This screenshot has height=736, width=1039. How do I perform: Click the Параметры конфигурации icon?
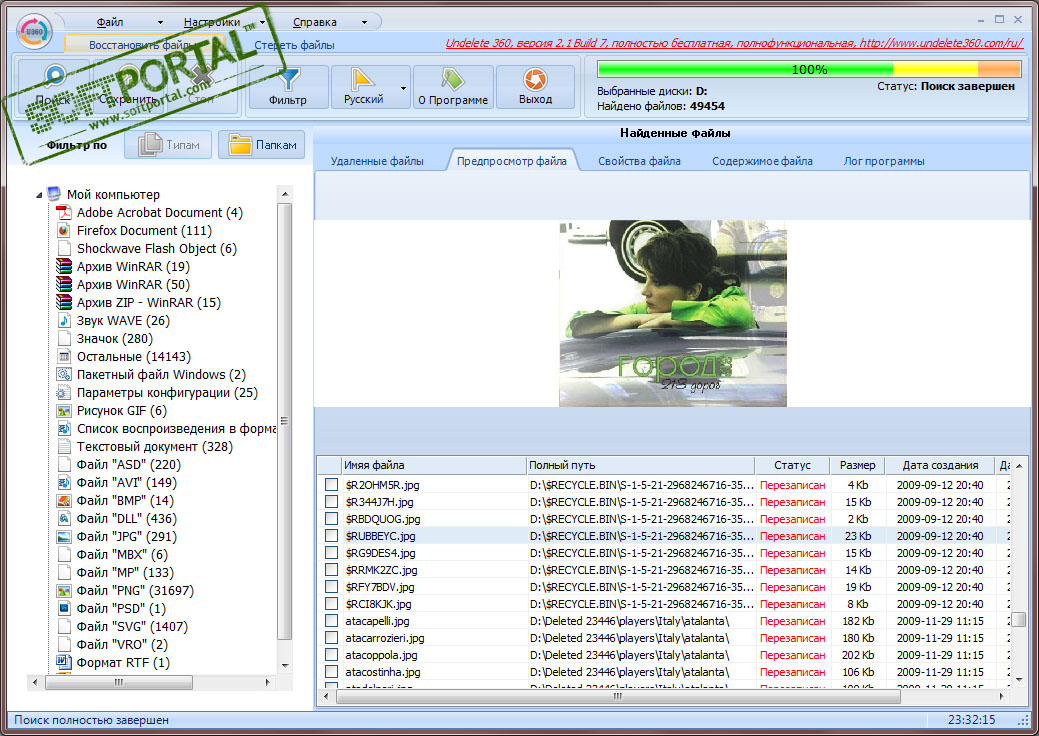[64, 392]
